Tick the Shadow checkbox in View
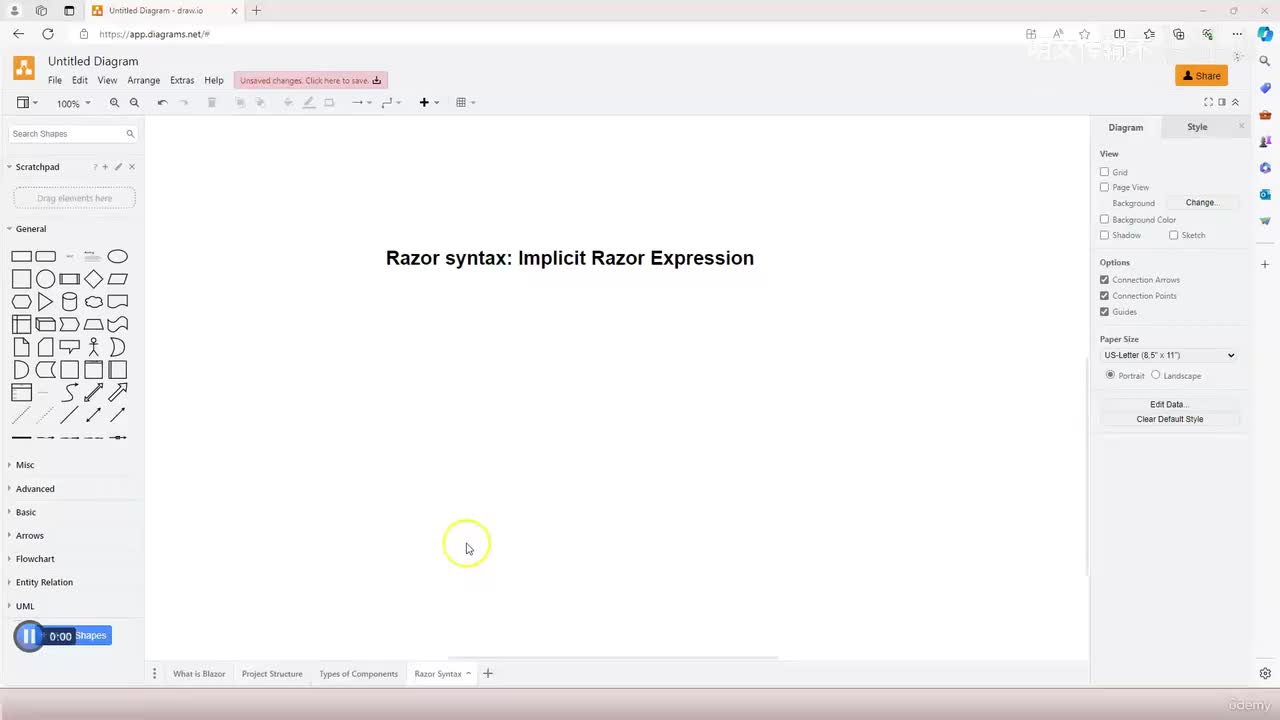 click(x=1104, y=235)
